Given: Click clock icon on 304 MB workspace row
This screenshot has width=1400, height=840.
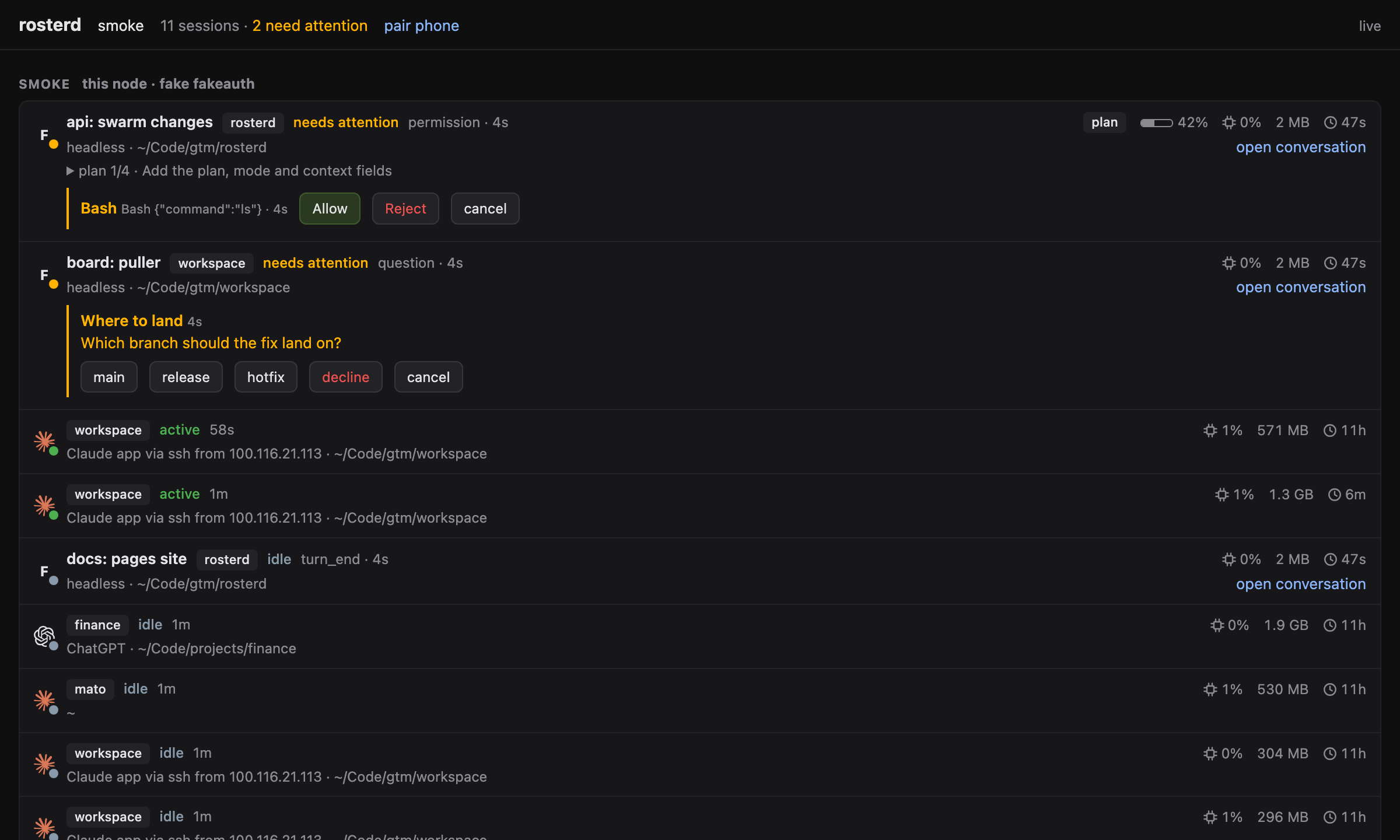Looking at the screenshot, I should click(x=1330, y=754).
